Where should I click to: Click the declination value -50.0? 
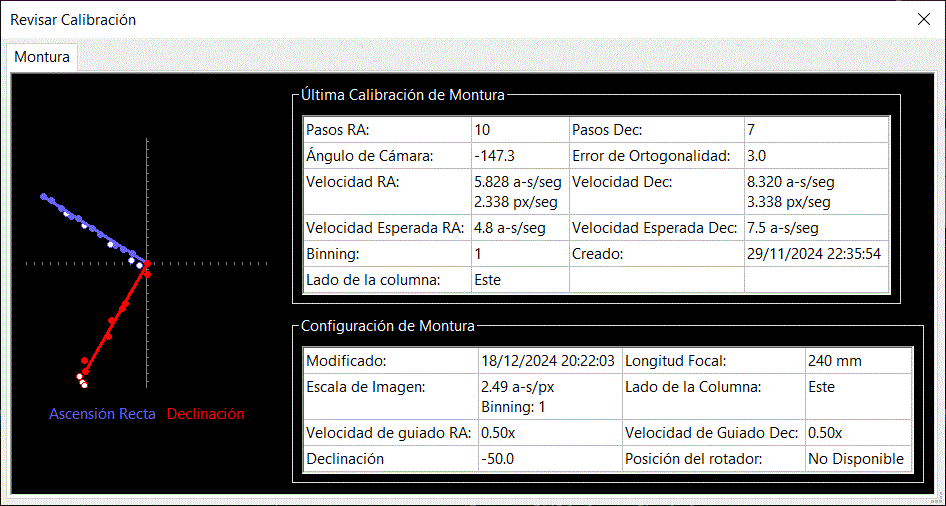pyautogui.click(x=498, y=459)
